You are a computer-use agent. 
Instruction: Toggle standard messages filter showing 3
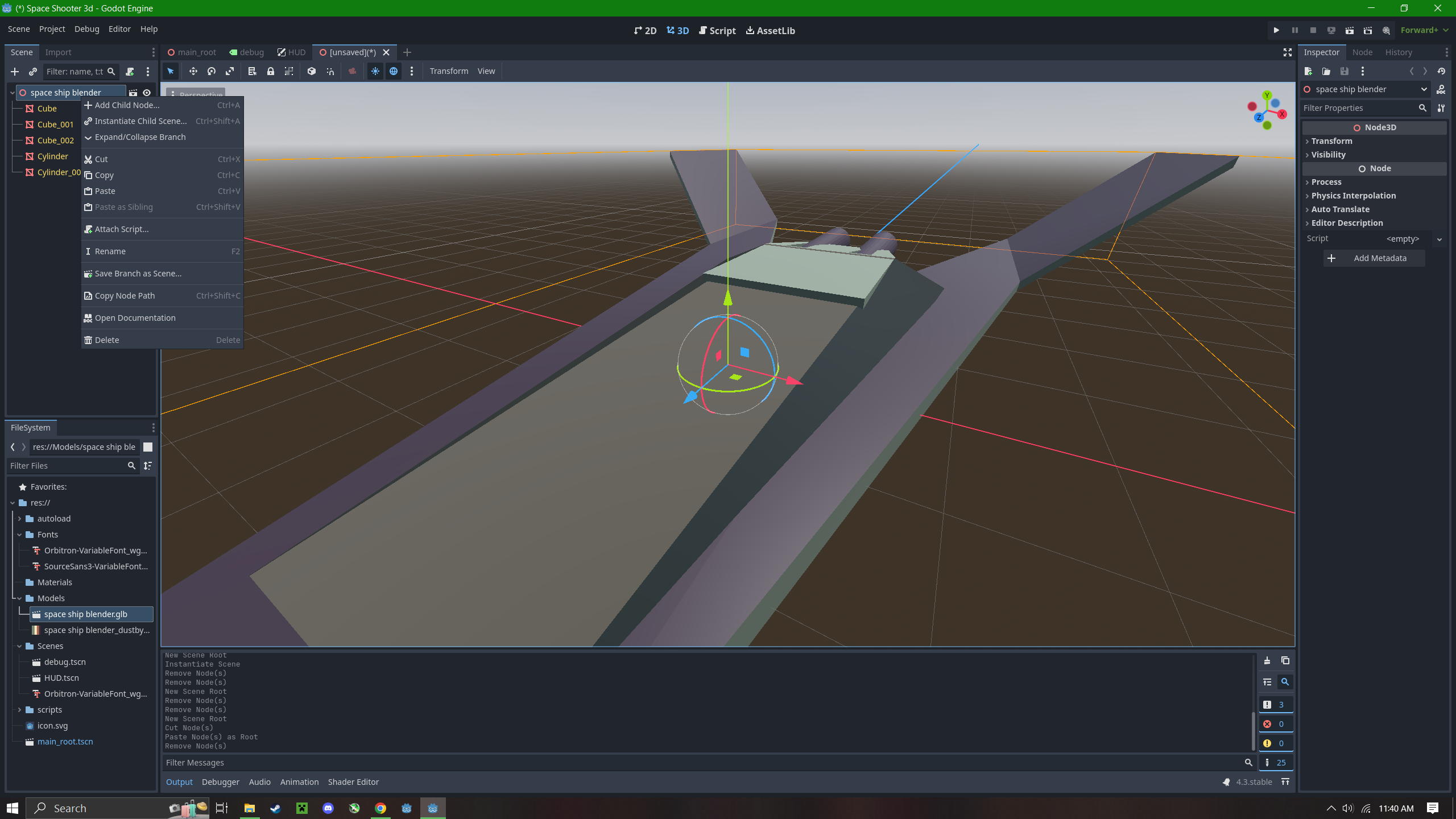[x=1276, y=705]
